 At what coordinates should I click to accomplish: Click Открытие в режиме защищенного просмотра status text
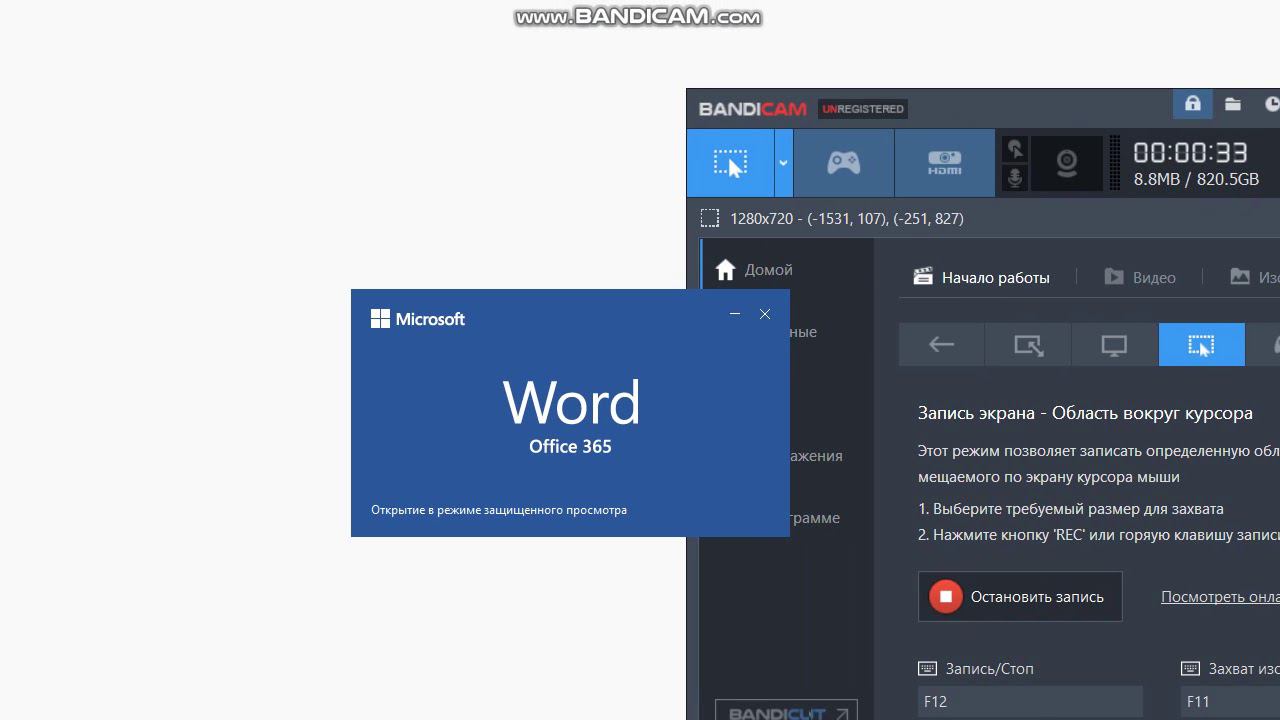[x=499, y=510]
